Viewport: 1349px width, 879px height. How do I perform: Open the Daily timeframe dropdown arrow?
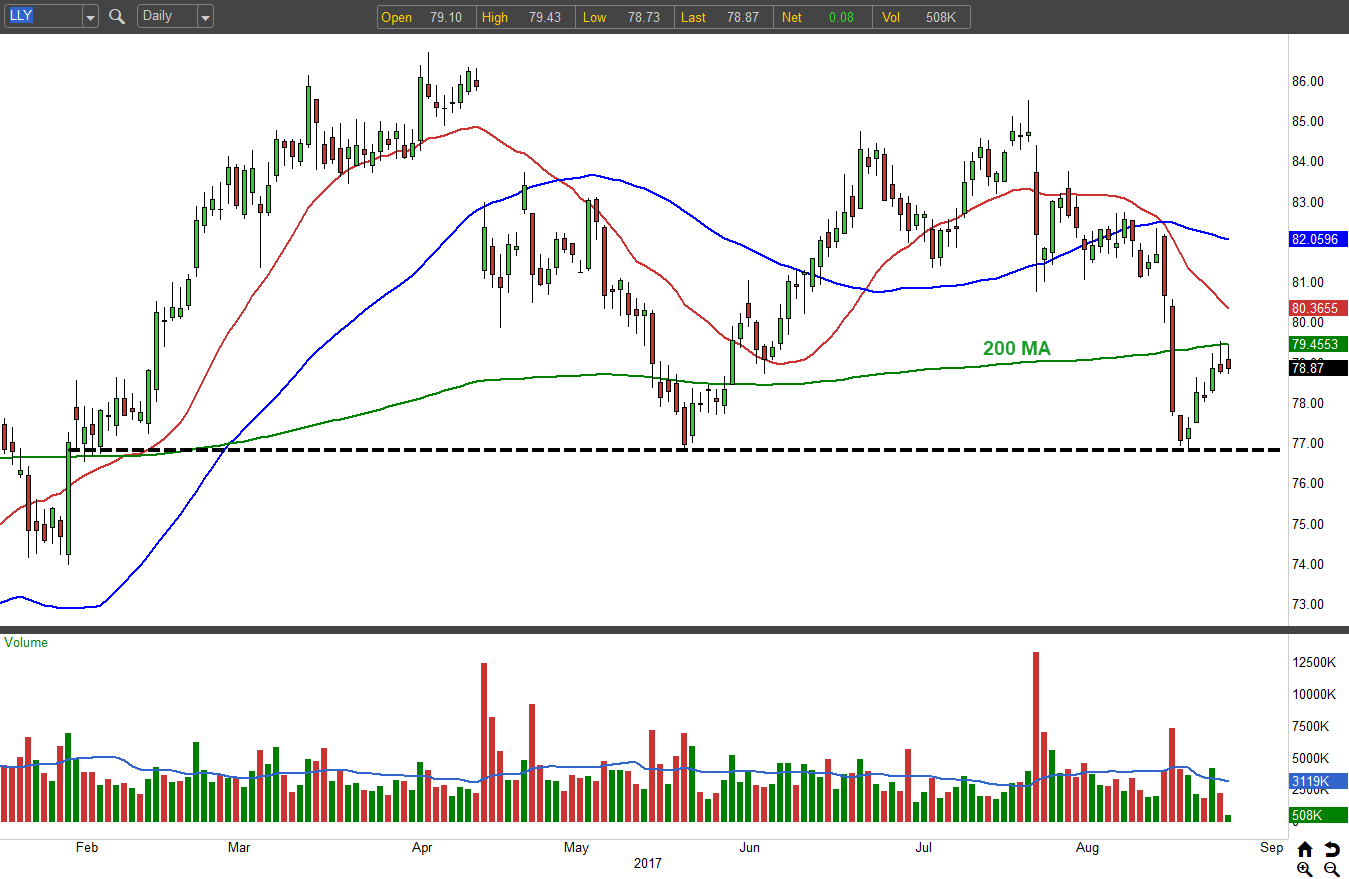tap(205, 17)
